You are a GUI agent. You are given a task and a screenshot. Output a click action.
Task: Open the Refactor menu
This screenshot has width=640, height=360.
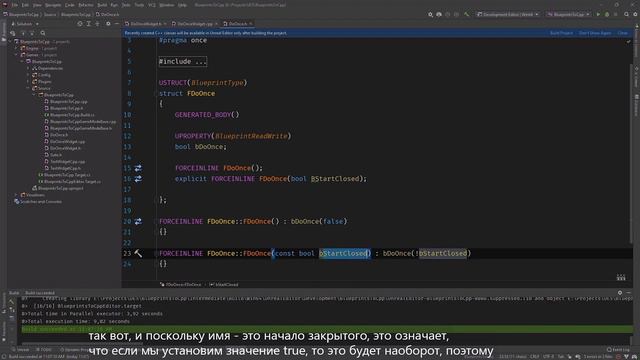click(86, 5)
